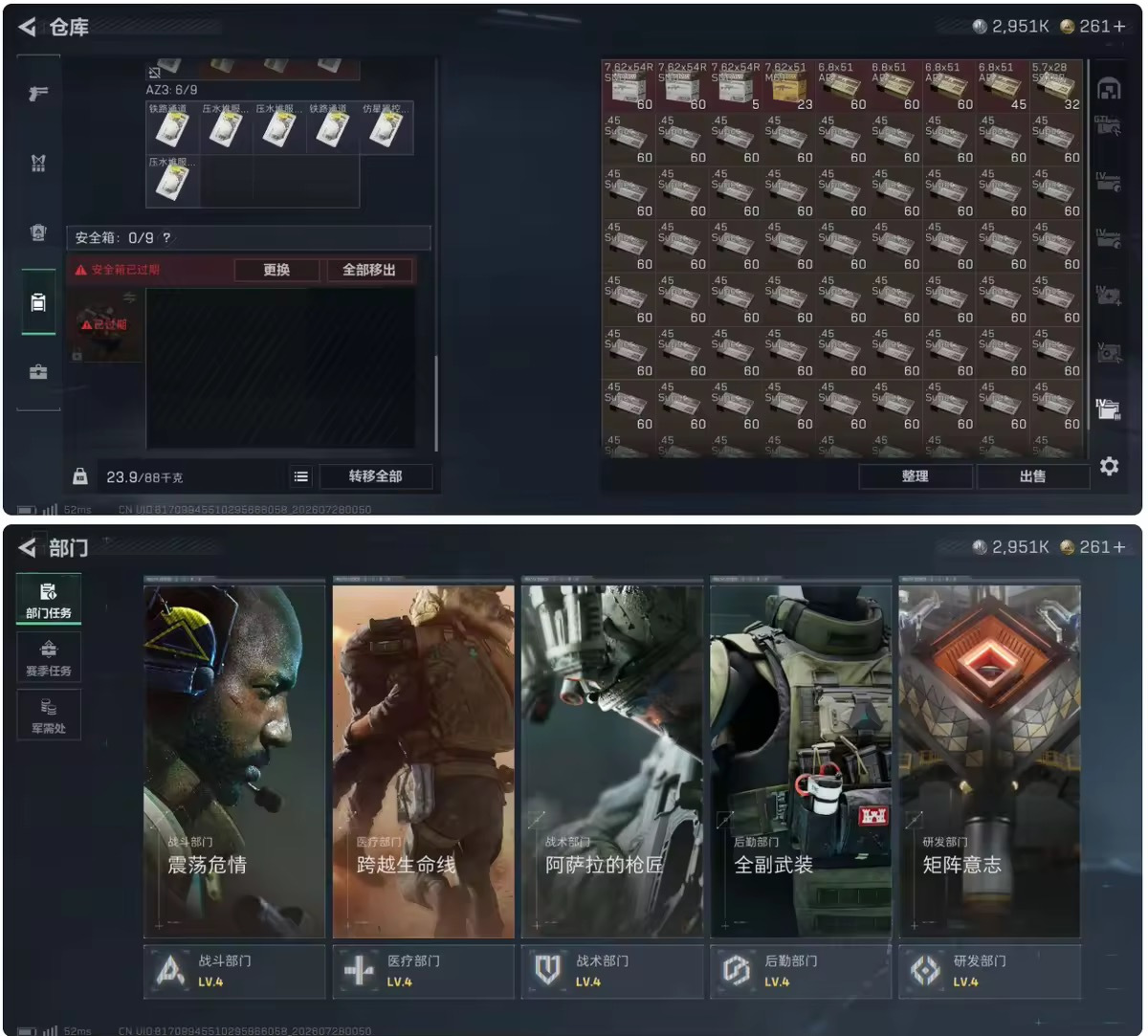Switch to the 部门任务 tab
This screenshot has width=1148, height=1036.
point(49,600)
